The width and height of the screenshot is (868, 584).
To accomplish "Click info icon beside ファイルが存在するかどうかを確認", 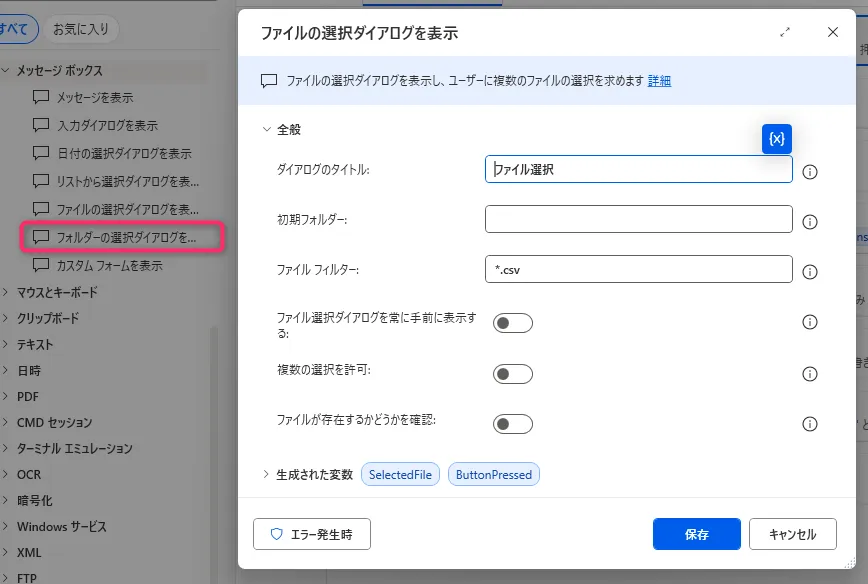I will click(810, 424).
